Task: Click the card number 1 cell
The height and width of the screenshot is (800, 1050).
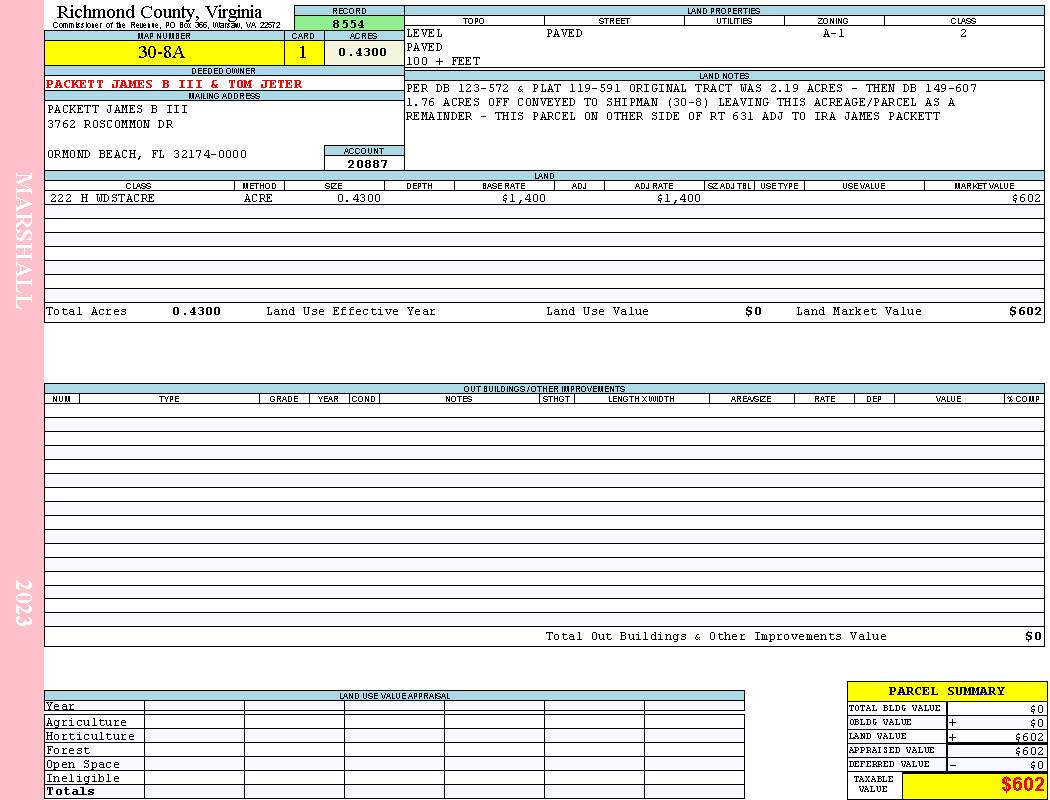Action: coord(303,52)
